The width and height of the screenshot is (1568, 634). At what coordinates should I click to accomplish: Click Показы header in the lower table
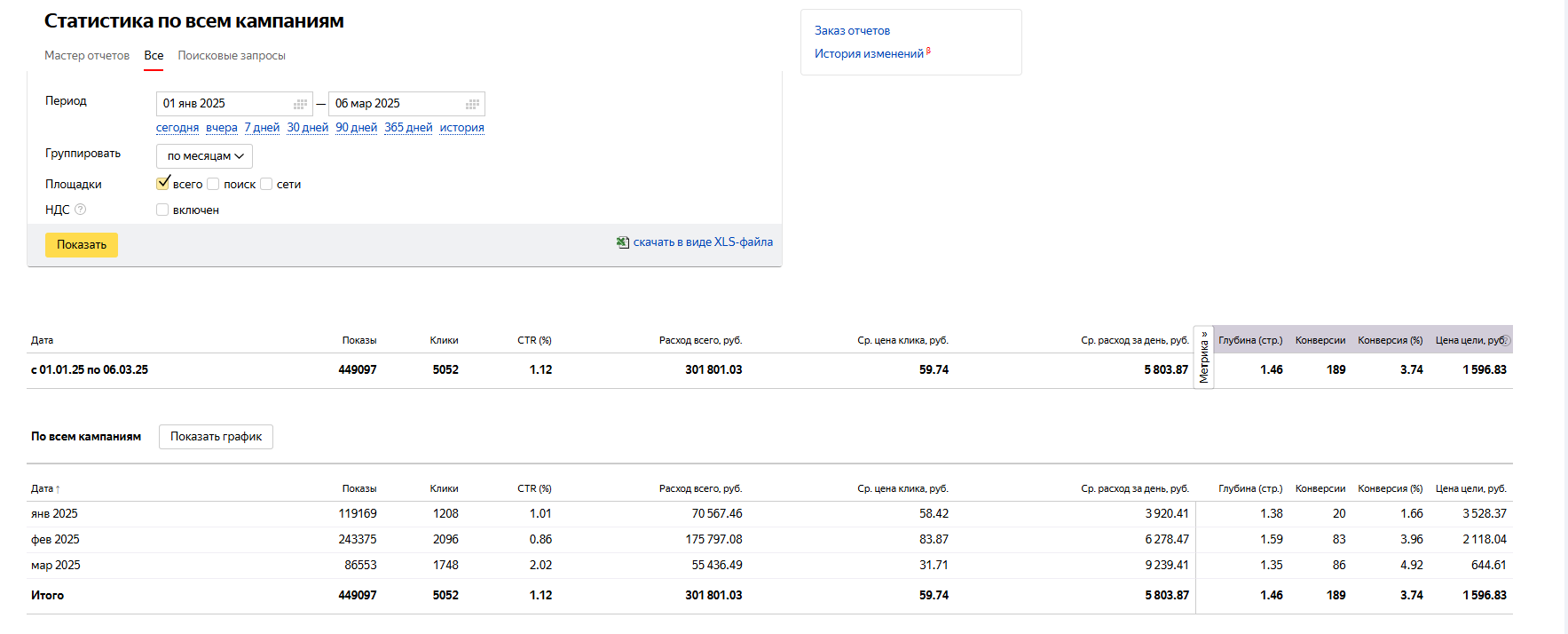[x=359, y=488]
